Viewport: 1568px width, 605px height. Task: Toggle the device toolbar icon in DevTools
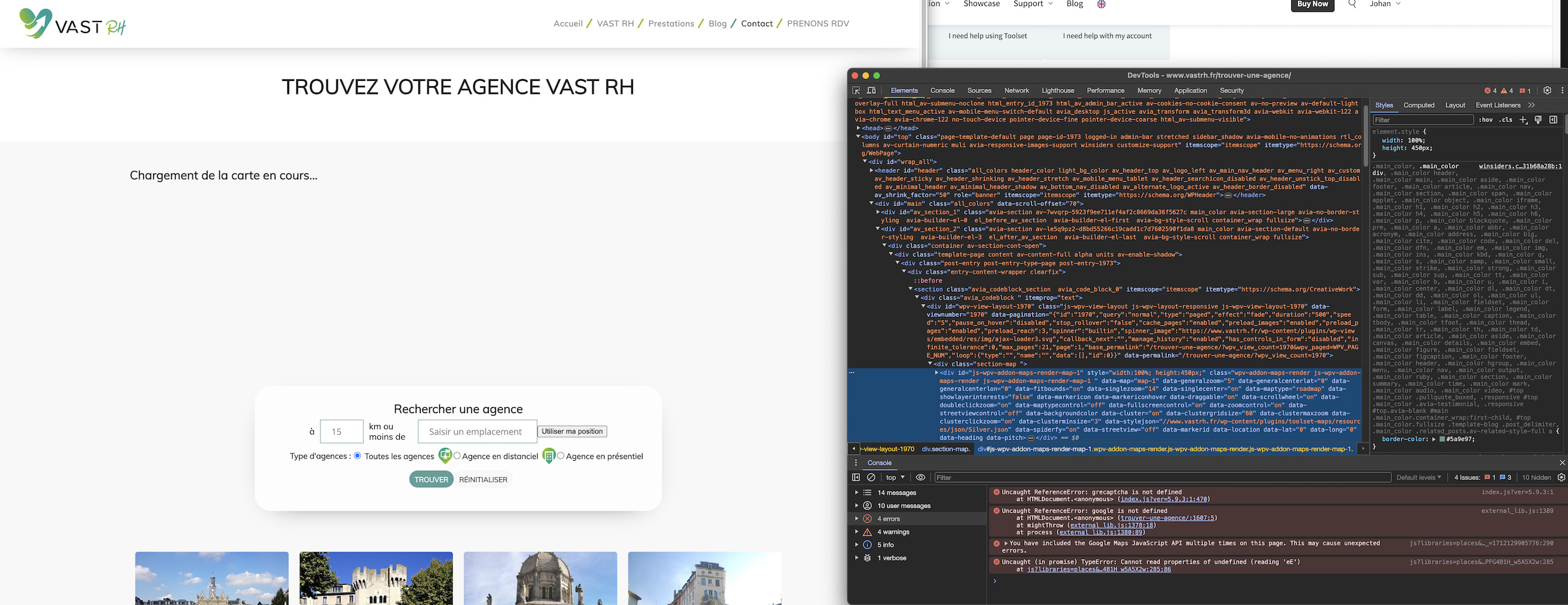[871, 91]
